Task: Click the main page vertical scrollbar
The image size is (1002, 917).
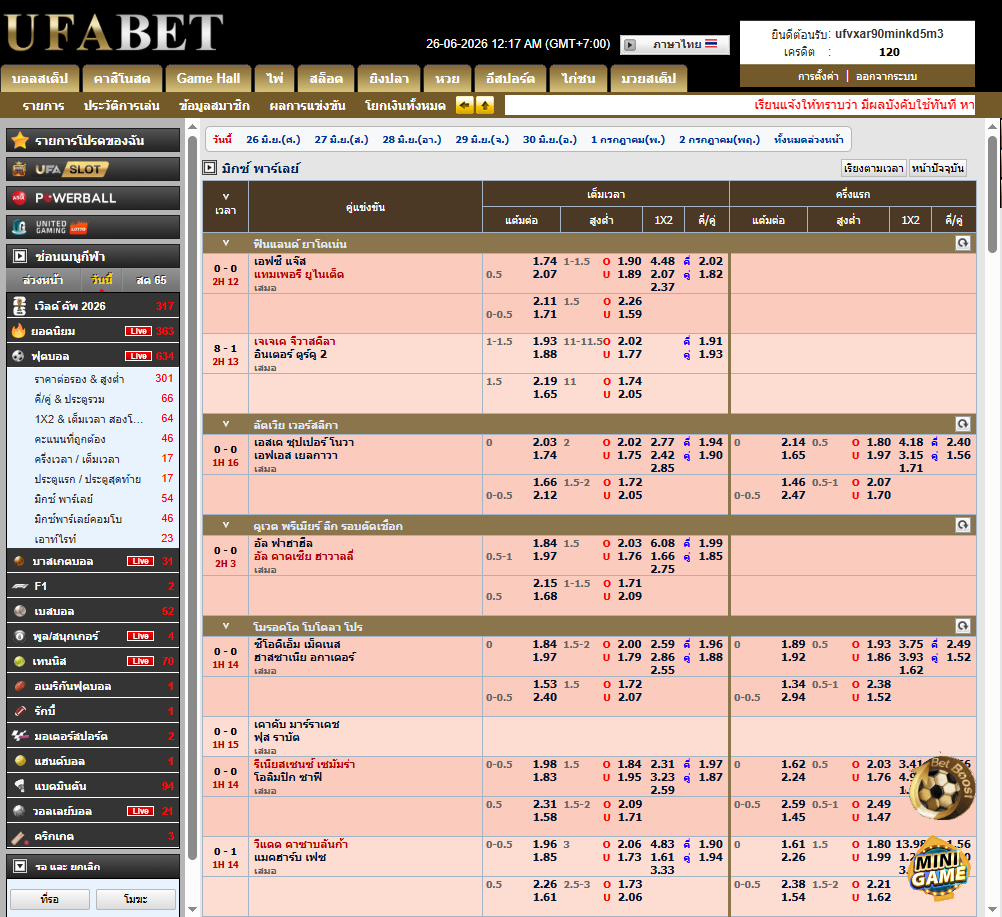Action: coord(992,194)
